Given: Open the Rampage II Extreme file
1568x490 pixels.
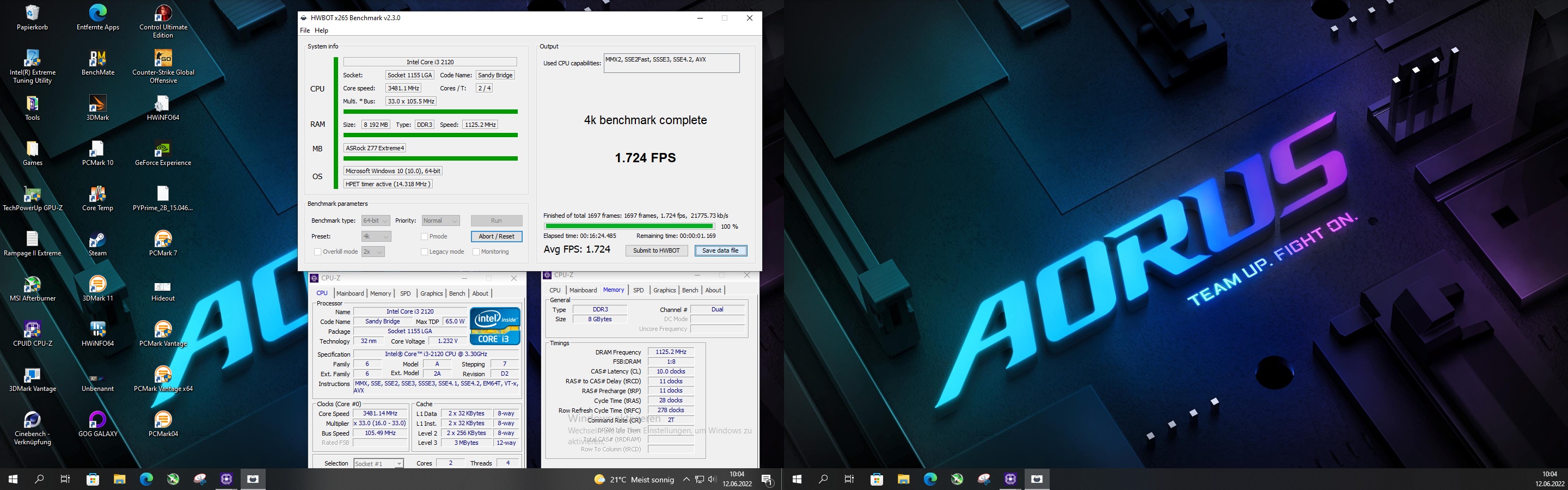Looking at the screenshot, I should click(x=32, y=243).
